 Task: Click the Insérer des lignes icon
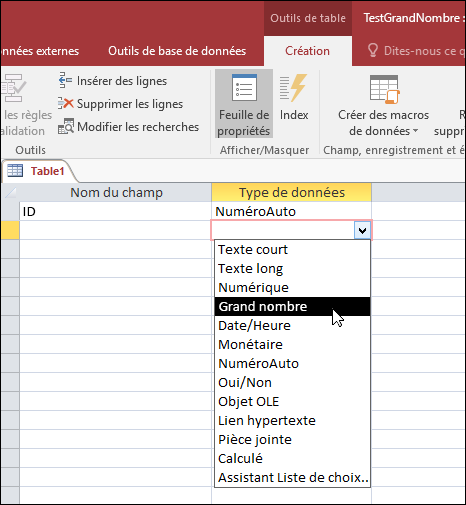coord(65,80)
